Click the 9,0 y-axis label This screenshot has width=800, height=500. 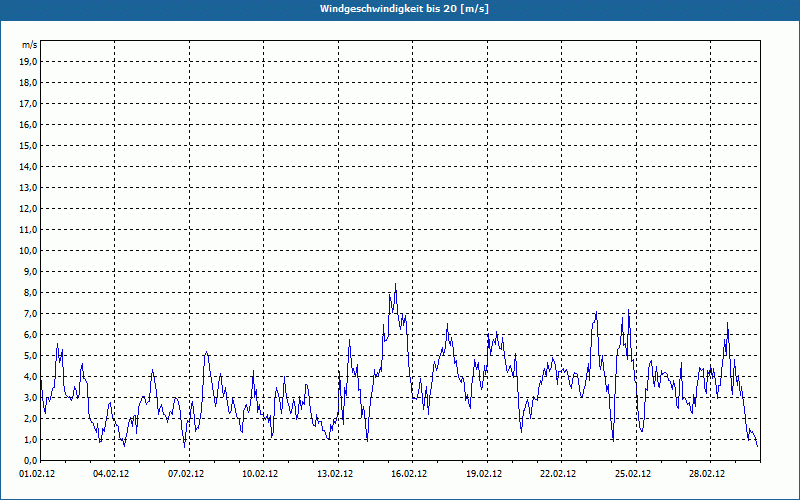coord(30,271)
